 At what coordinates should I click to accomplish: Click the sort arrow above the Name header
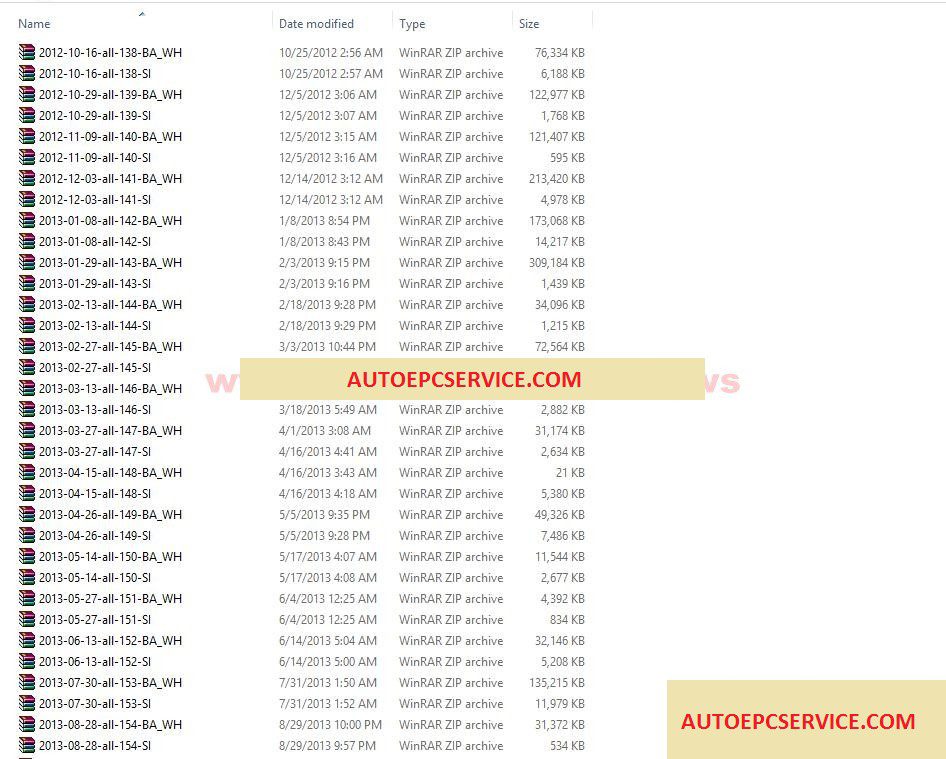(142, 13)
